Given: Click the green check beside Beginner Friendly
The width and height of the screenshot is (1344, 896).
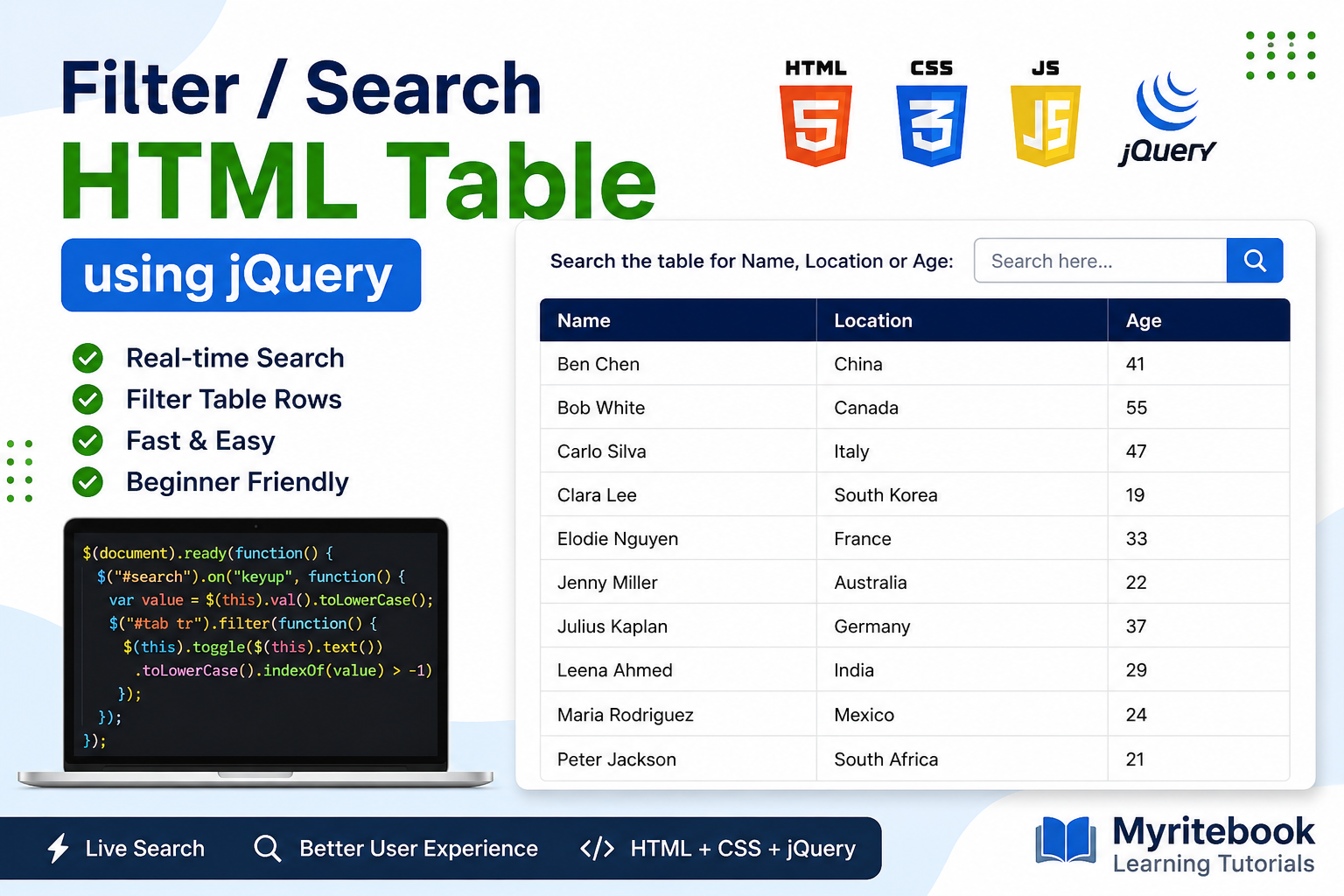Looking at the screenshot, I should point(87,481).
